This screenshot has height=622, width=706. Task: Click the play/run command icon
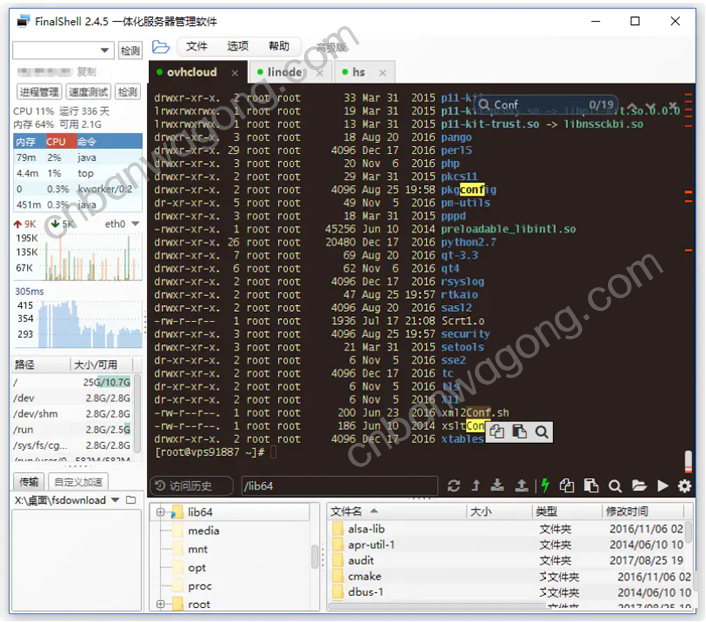click(662, 486)
